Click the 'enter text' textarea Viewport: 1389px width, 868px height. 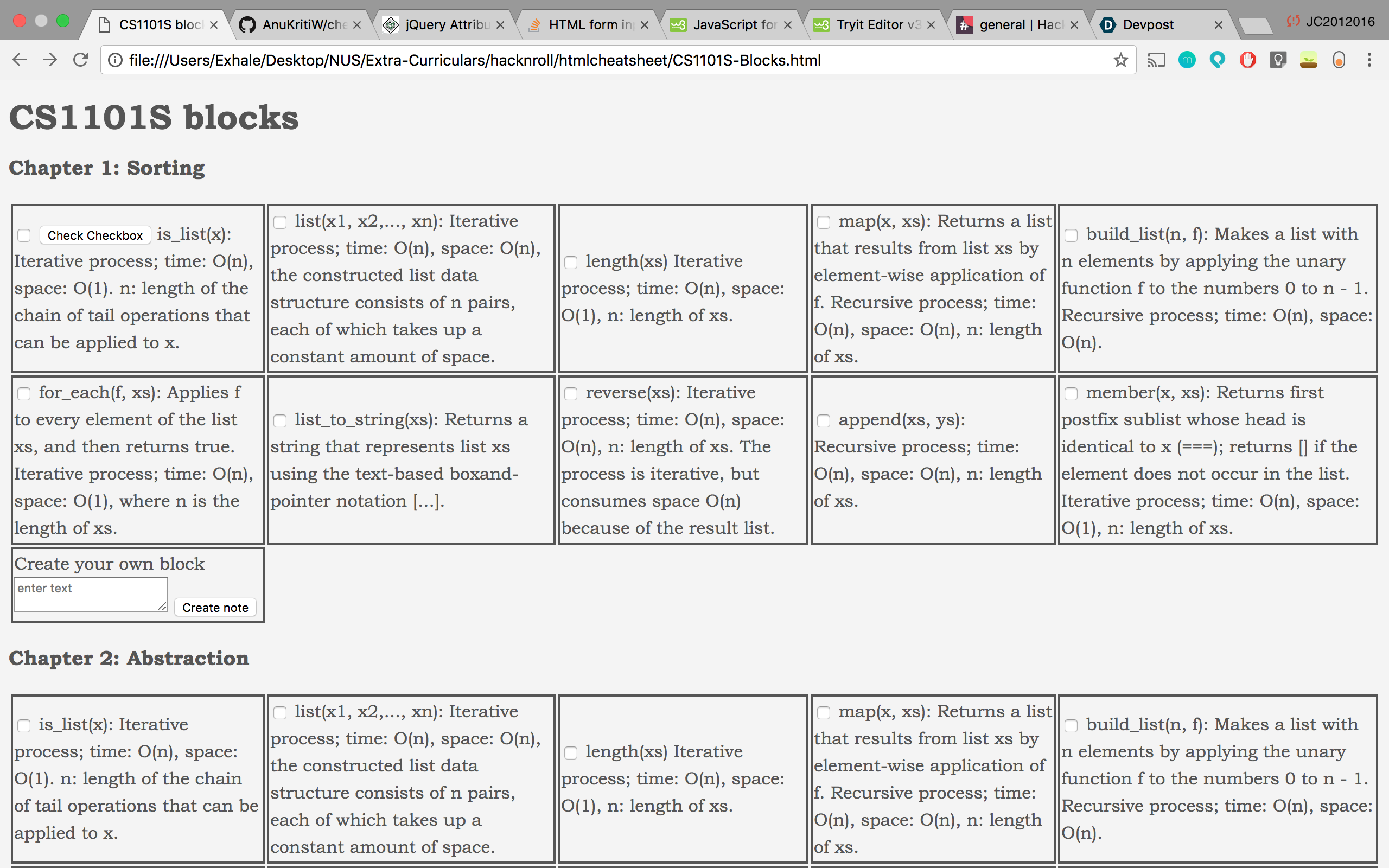90,594
